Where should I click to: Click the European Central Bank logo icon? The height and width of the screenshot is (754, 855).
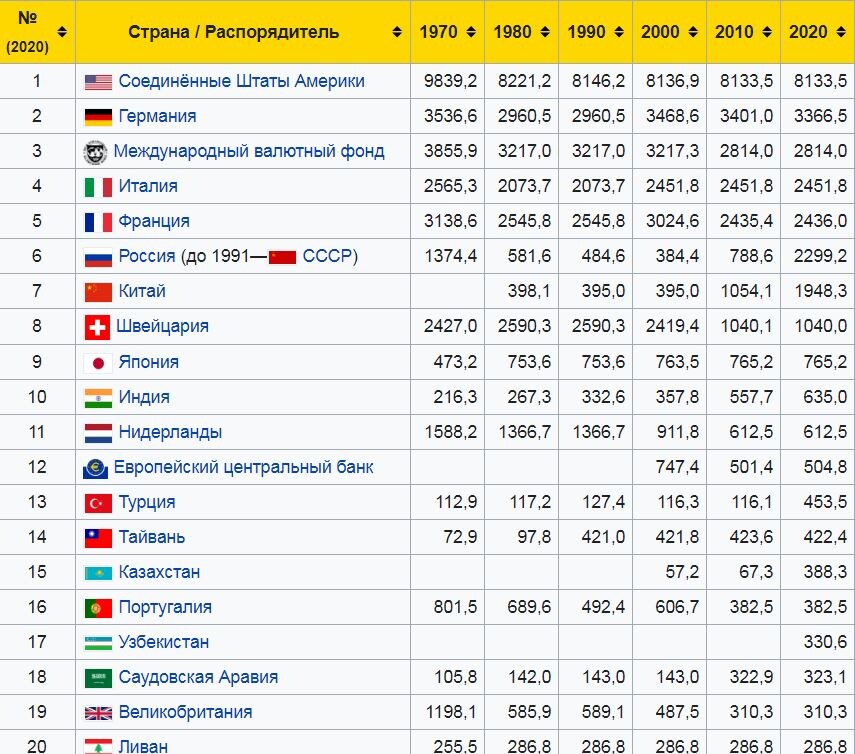pos(95,468)
